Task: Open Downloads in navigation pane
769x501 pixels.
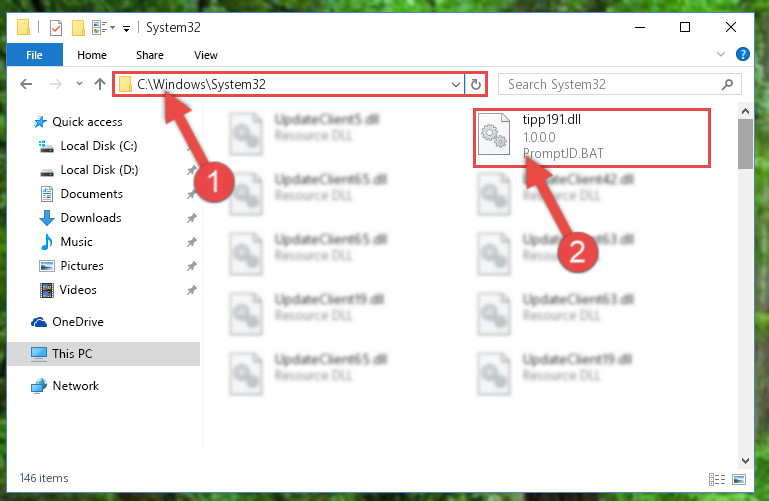Action: (91, 218)
